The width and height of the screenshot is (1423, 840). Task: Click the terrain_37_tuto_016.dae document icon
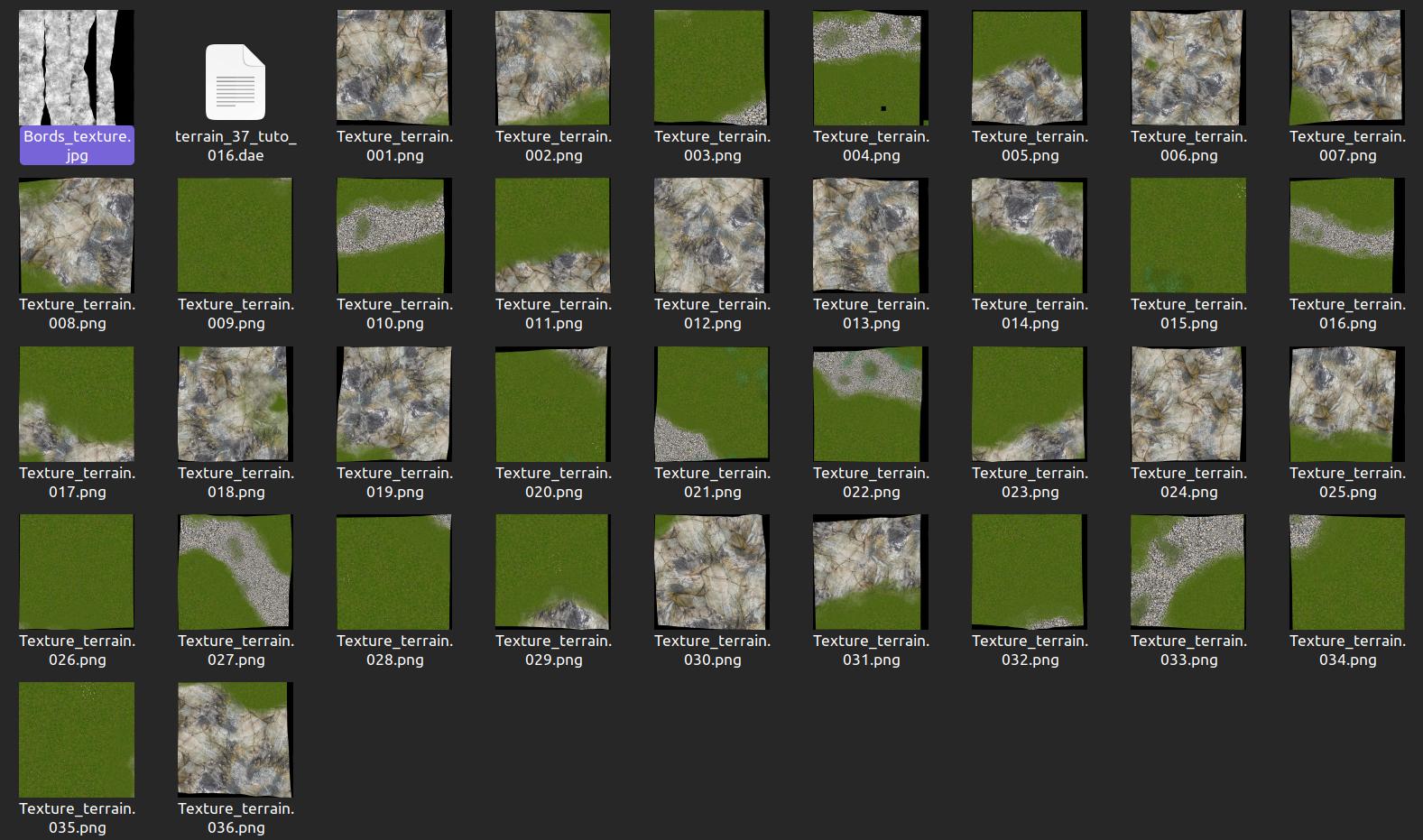[x=236, y=82]
